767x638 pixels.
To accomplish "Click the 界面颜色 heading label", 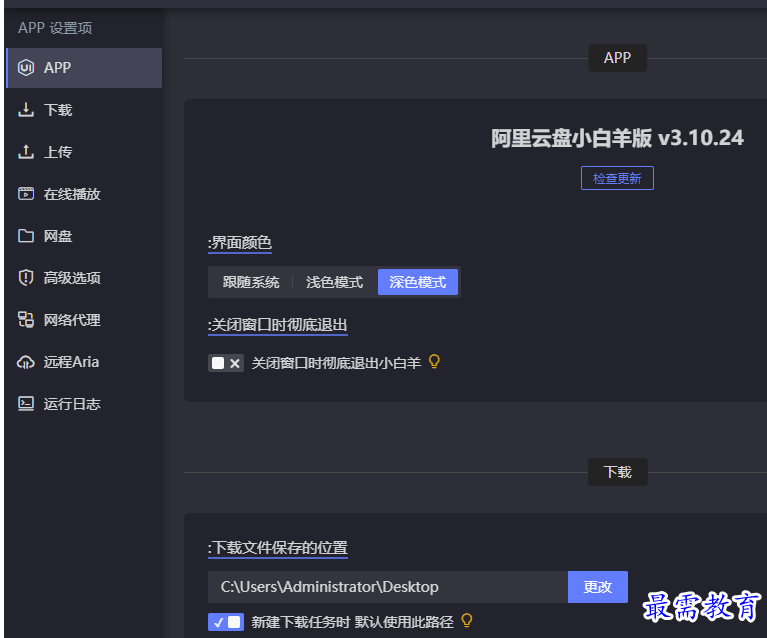I will (240, 243).
